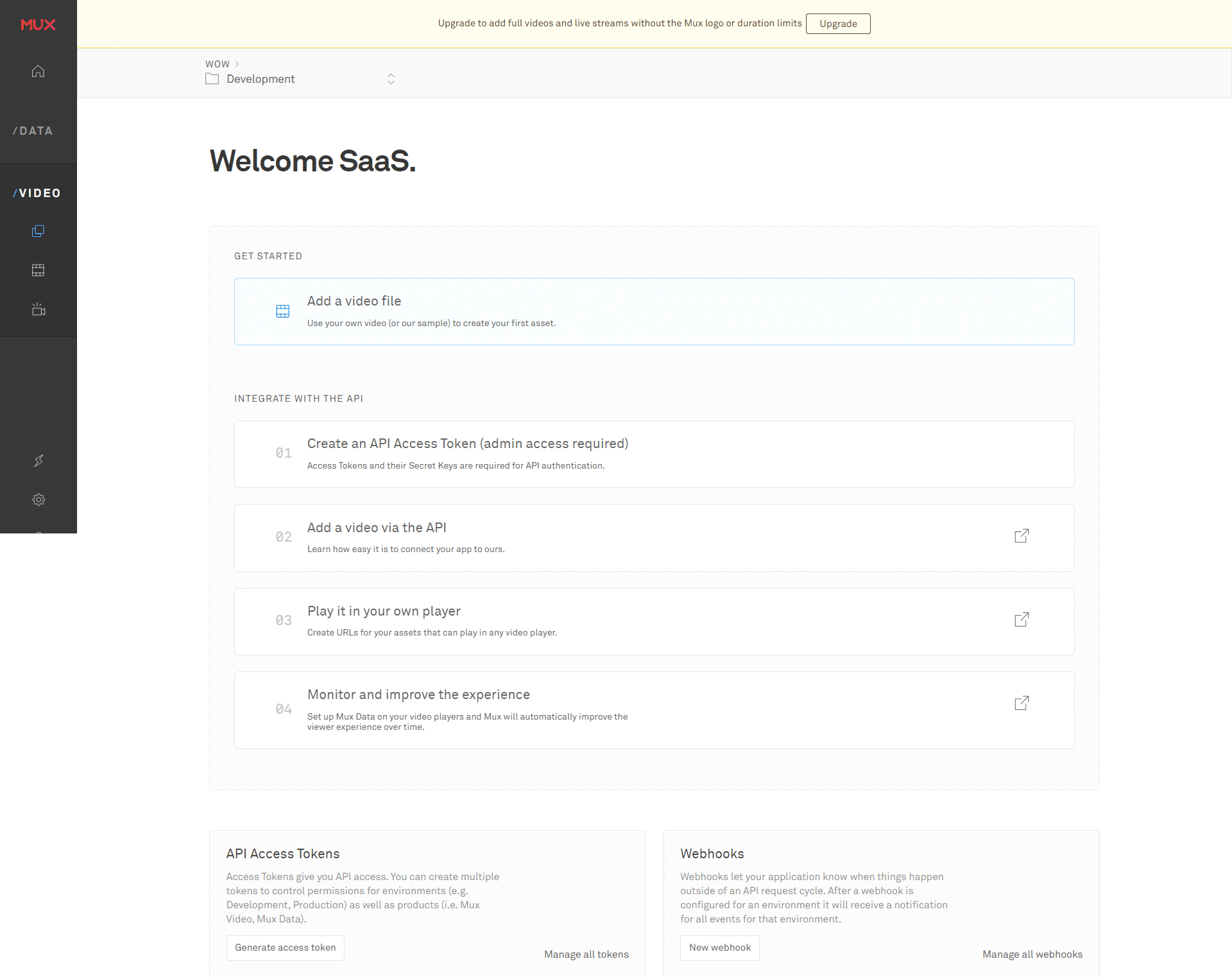1232x977 pixels.
Task: Open the Functions sidebar icon
Action: click(39, 460)
